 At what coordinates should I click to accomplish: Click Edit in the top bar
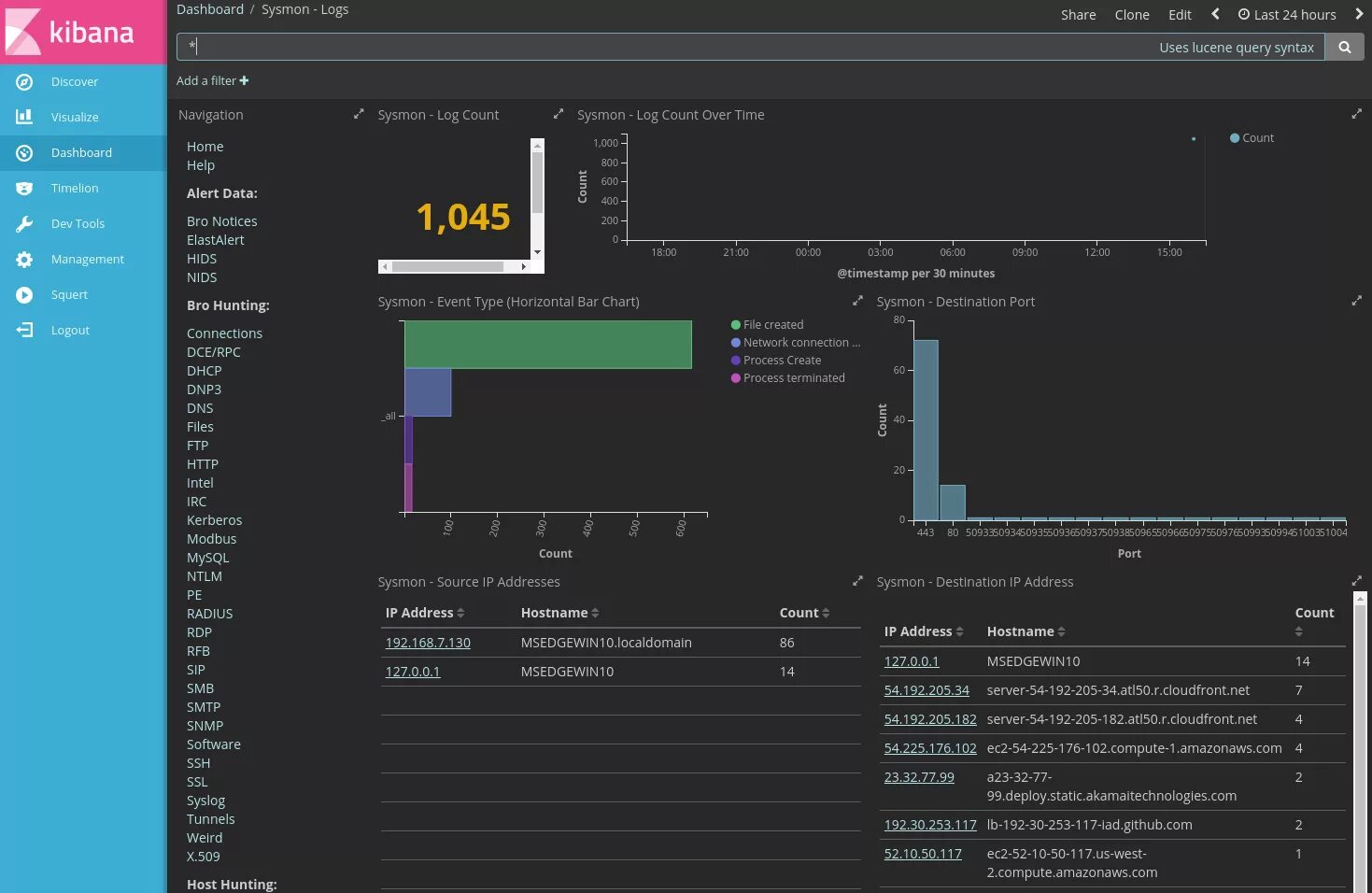click(x=1180, y=15)
